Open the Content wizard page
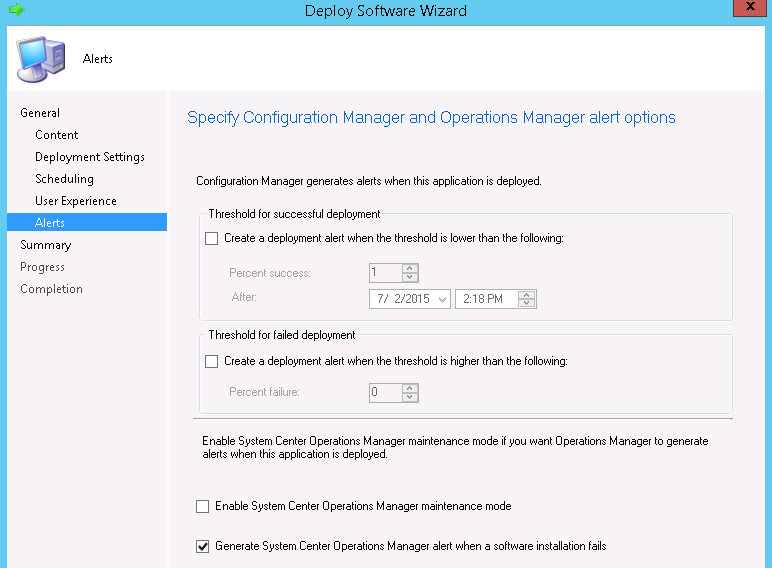Screen dimensions: 772x568 (57, 135)
